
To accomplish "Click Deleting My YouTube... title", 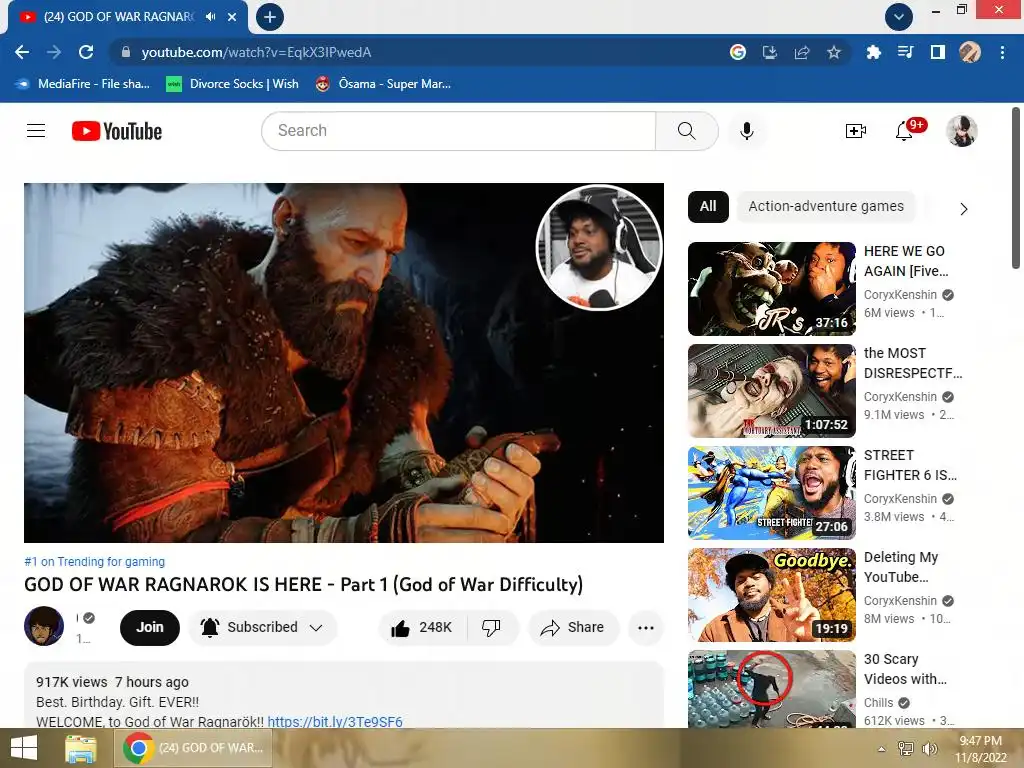I will click(901, 567).
